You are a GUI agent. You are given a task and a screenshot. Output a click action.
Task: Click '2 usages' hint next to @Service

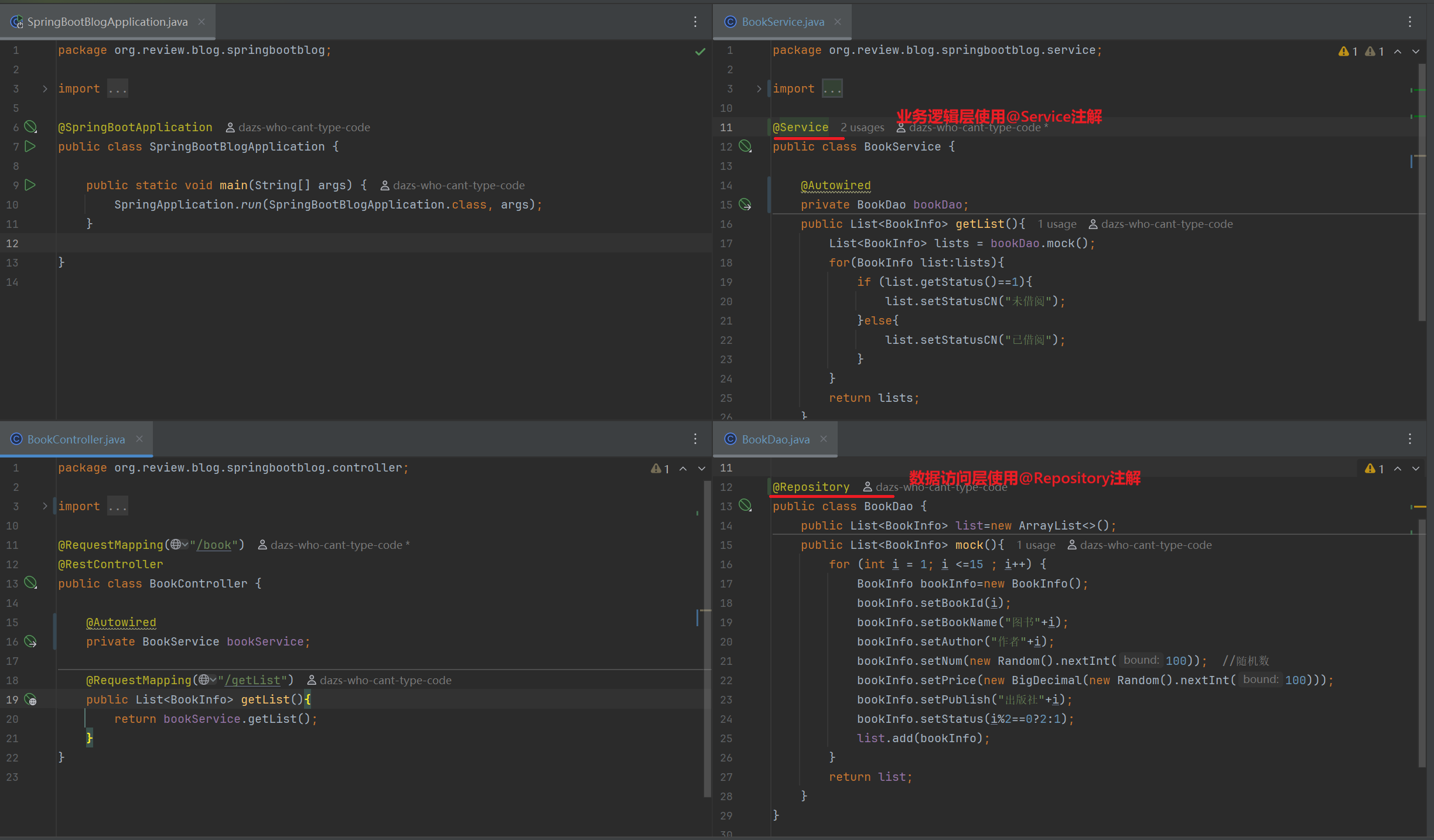pyautogui.click(x=862, y=127)
